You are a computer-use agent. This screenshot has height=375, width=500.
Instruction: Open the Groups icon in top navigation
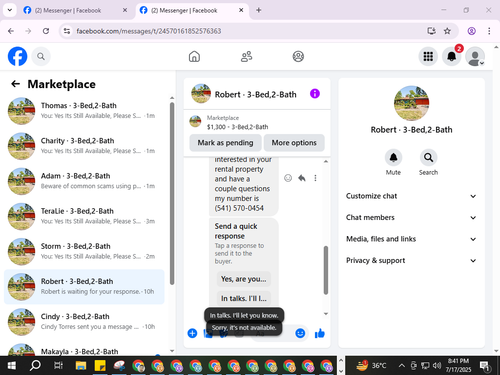(x=298, y=56)
